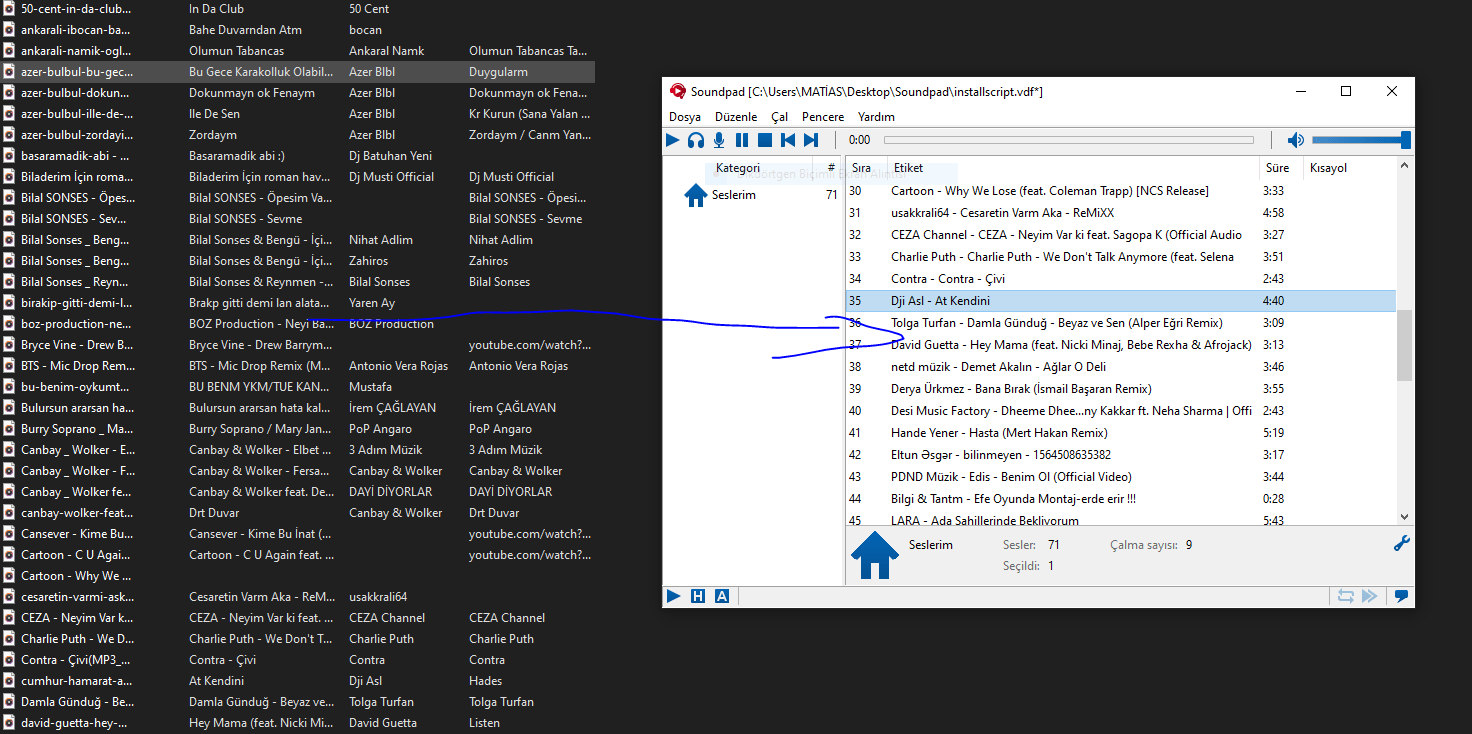Image resolution: width=1472 pixels, height=734 pixels.
Task: Skip to the previous sound in Soundpad
Action: (x=788, y=141)
